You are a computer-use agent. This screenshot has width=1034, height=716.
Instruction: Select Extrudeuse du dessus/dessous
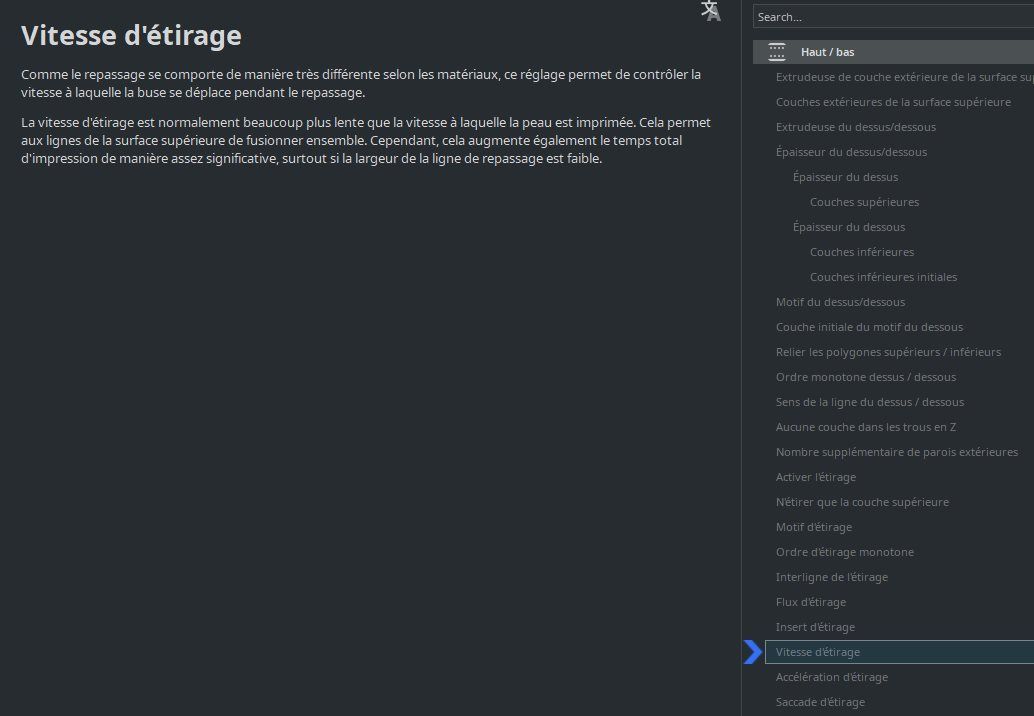[x=856, y=127]
